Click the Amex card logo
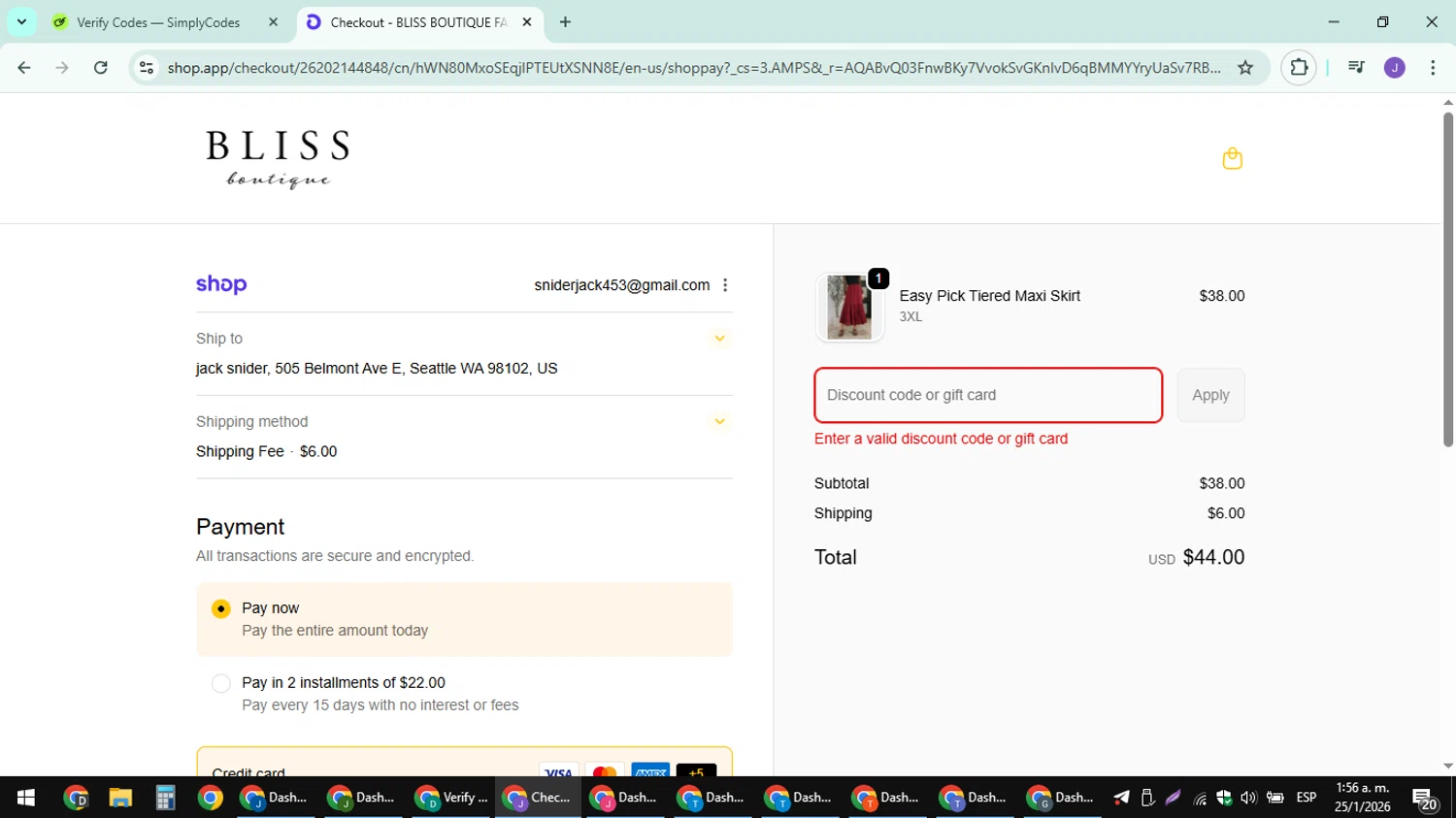 point(650,772)
